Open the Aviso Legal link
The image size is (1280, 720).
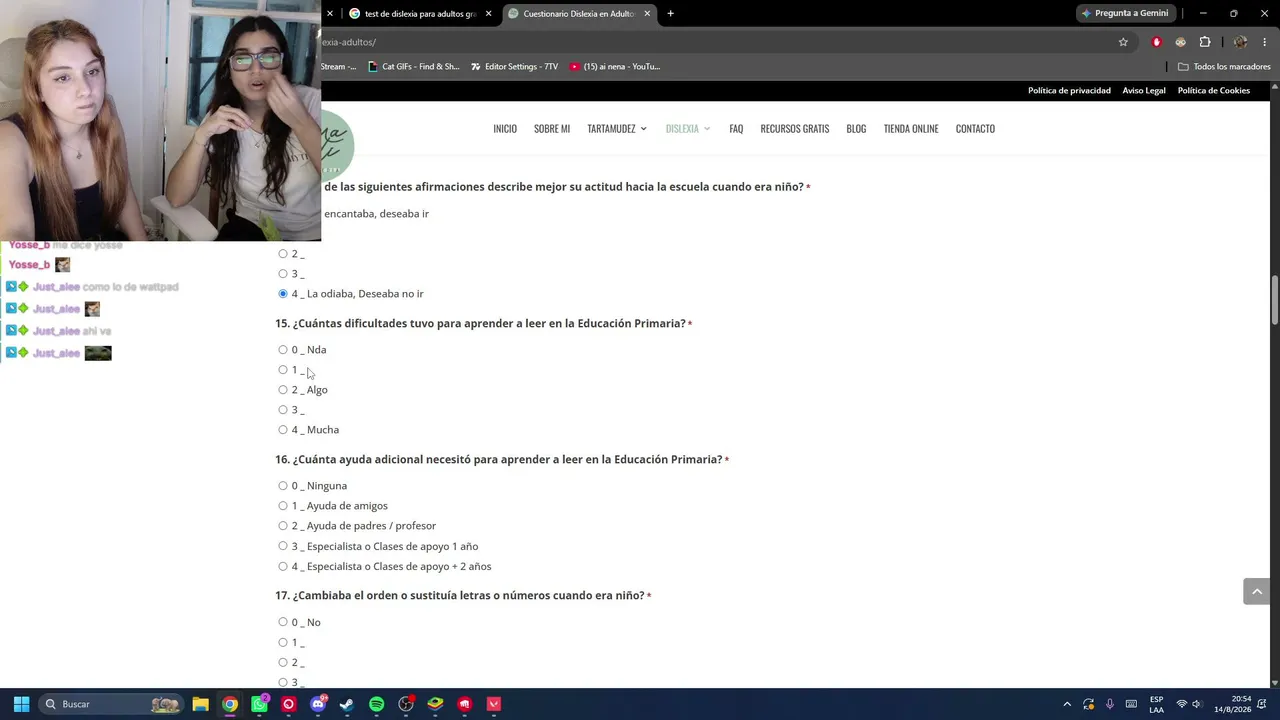[1144, 90]
